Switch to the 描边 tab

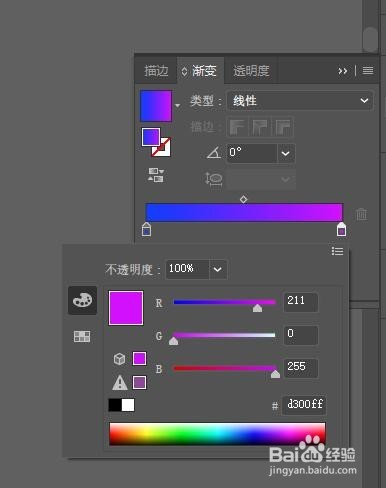(156, 71)
